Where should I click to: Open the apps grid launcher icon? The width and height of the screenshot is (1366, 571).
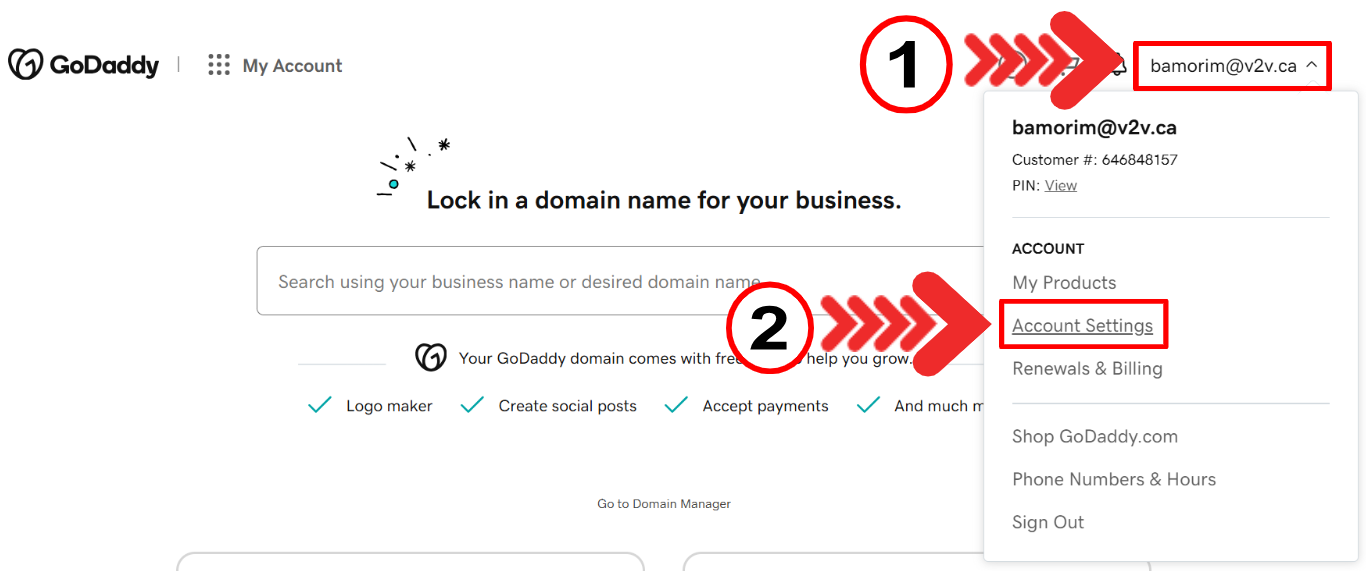pos(218,65)
